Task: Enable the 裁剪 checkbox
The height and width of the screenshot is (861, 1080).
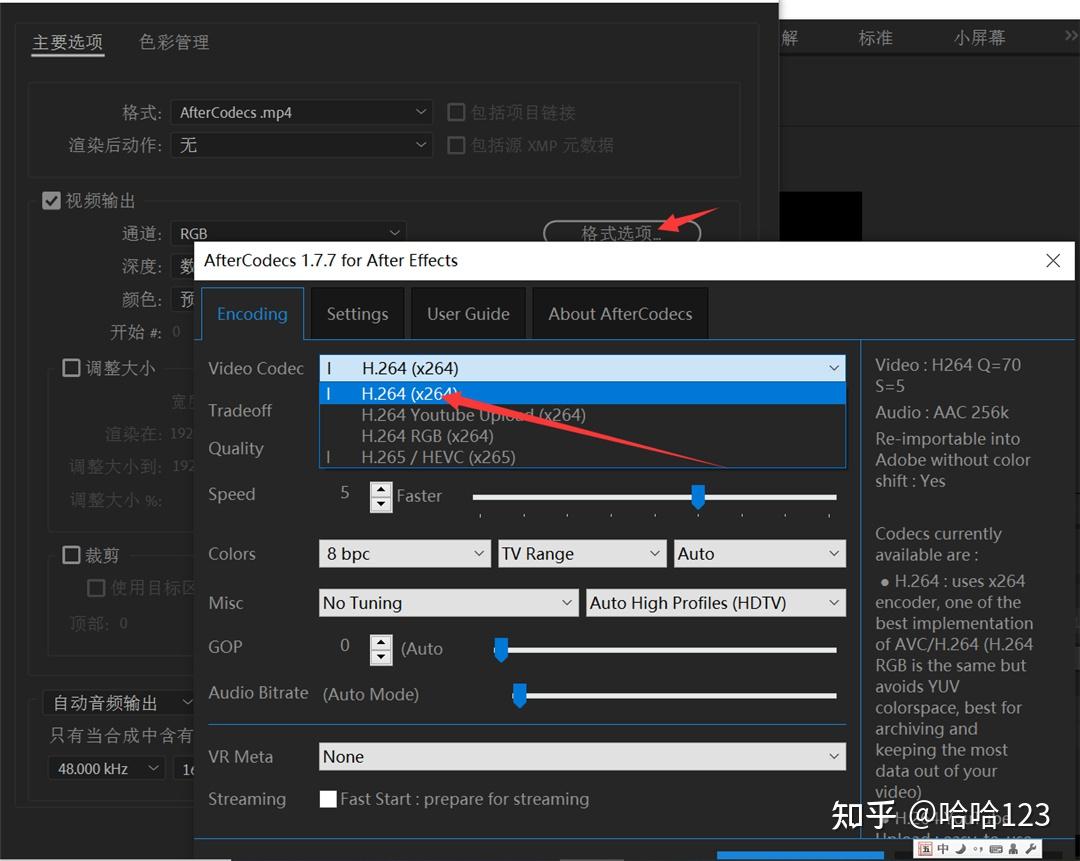Action: pyautogui.click(x=71, y=554)
